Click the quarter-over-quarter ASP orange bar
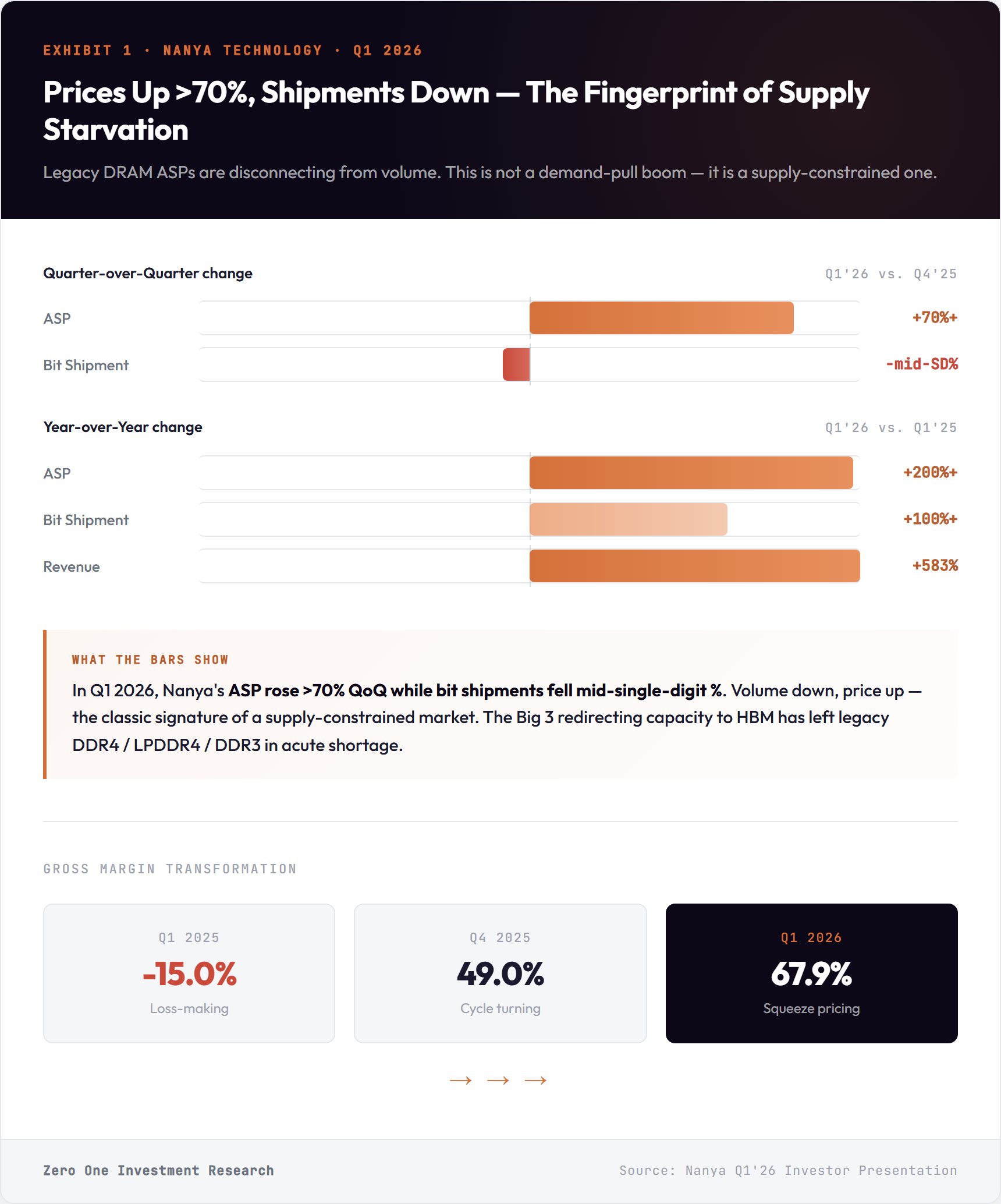 tap(661, 318)
